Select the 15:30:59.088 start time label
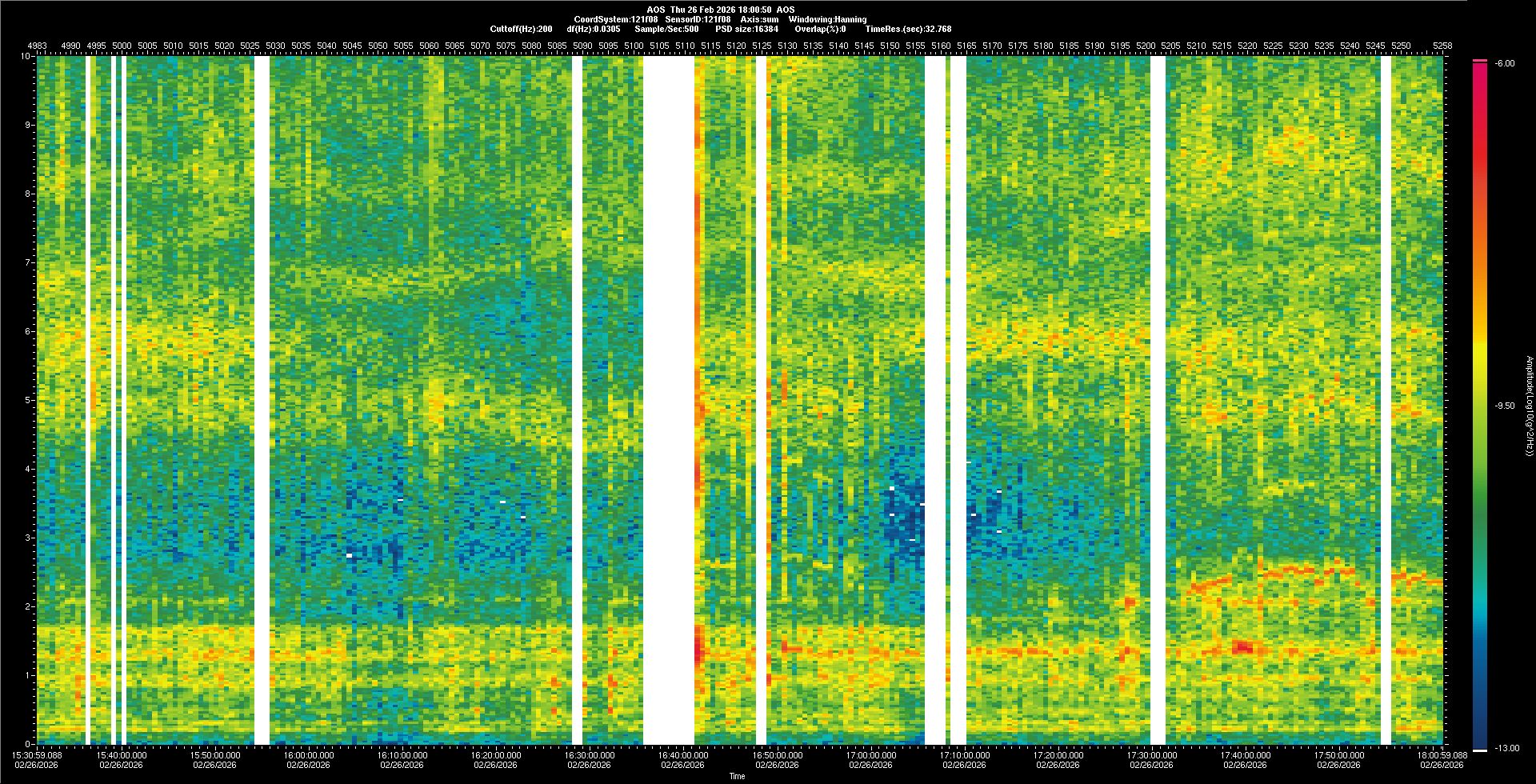This screenshot has height=784, width=1536. (38, 754)
